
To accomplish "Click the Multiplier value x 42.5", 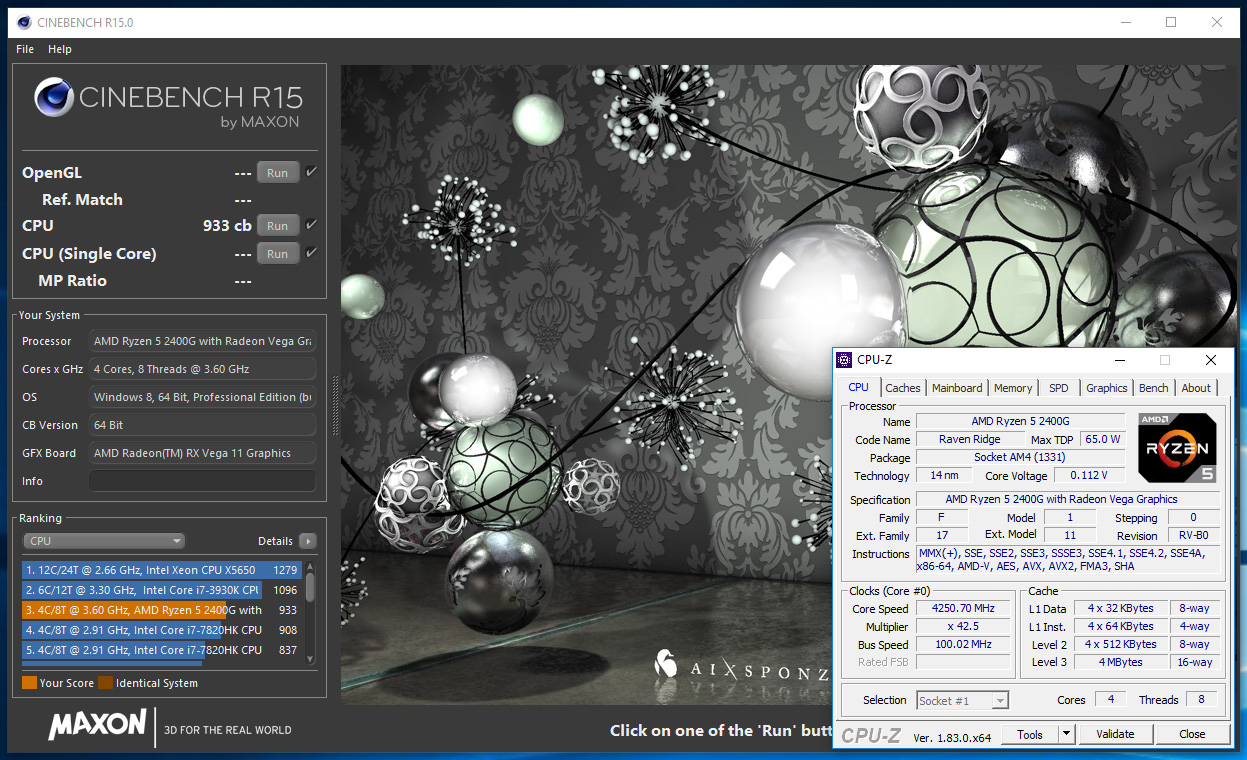I will (x=963, y=626).
